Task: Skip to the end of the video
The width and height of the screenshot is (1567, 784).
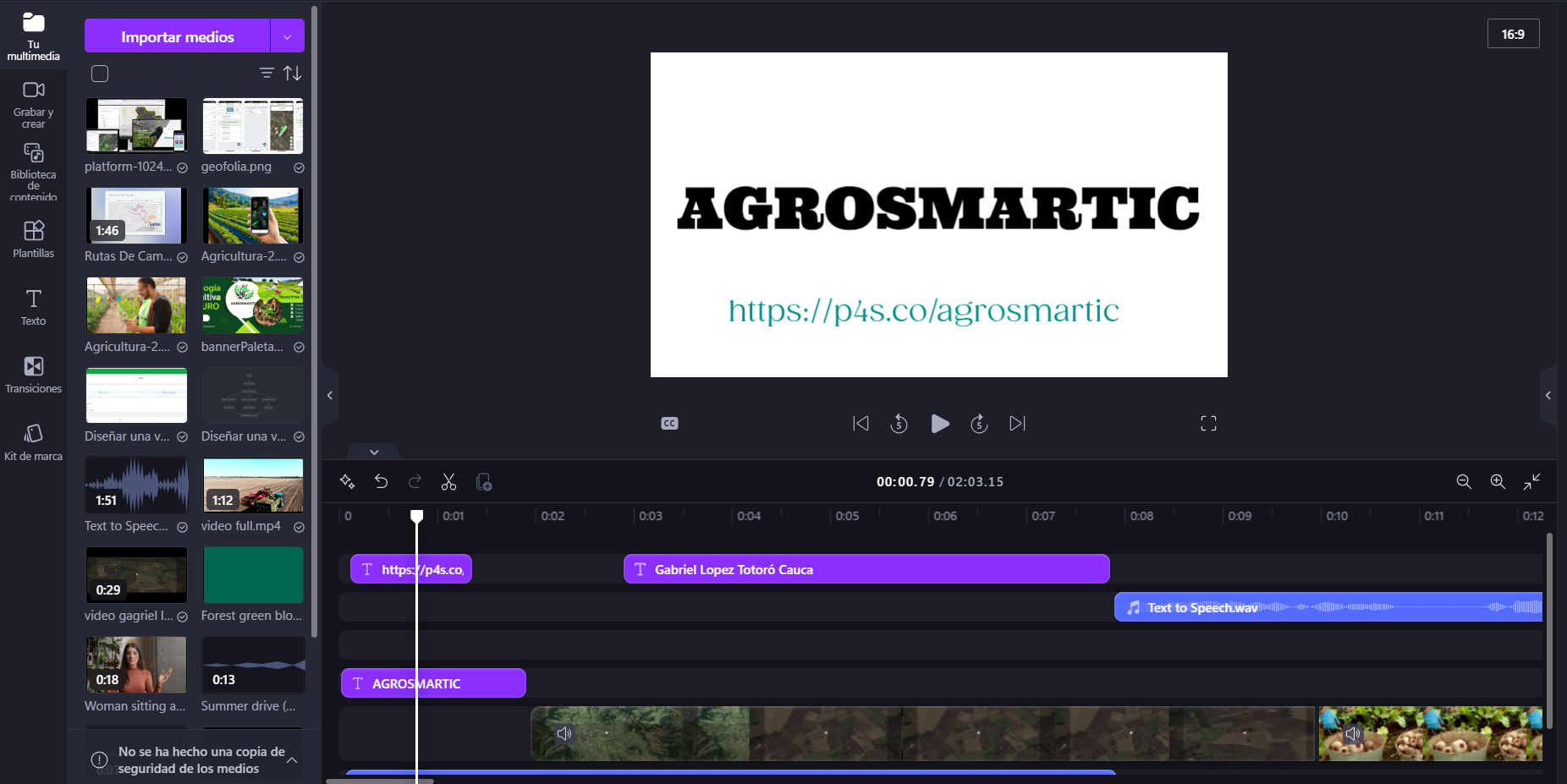Action: coord(1018,423)
